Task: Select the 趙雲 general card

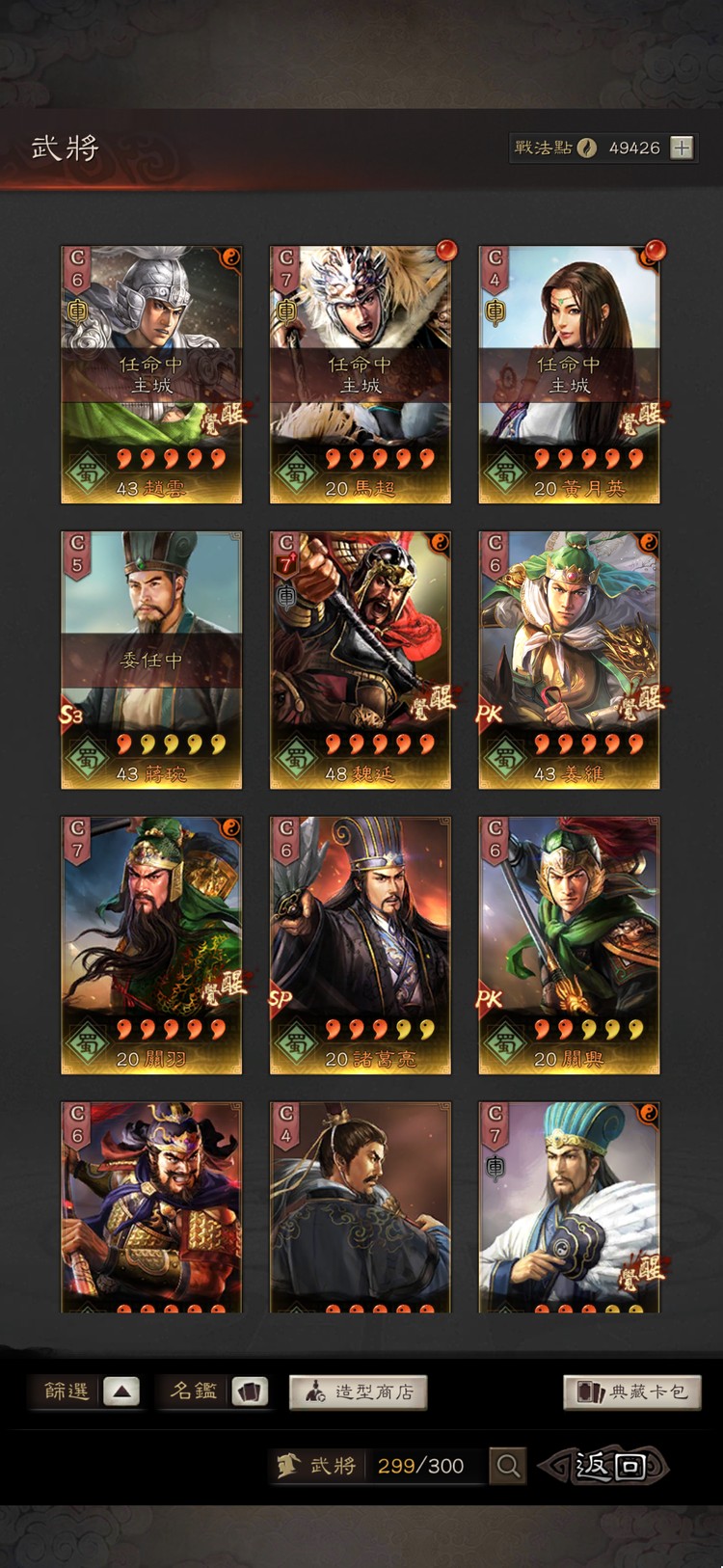Action: click(x=151, y=374)
